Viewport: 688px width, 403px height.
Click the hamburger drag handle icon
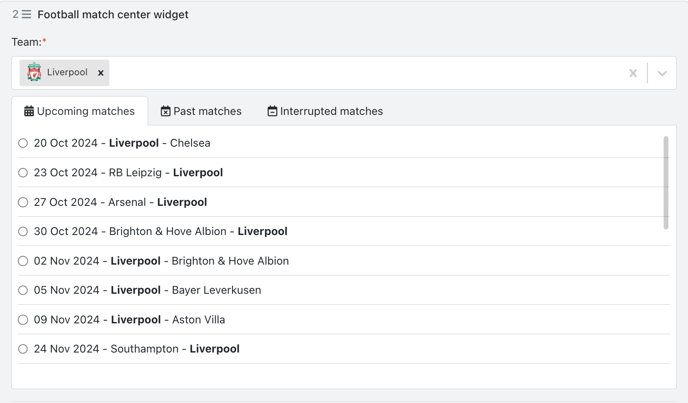coord(26,14)
